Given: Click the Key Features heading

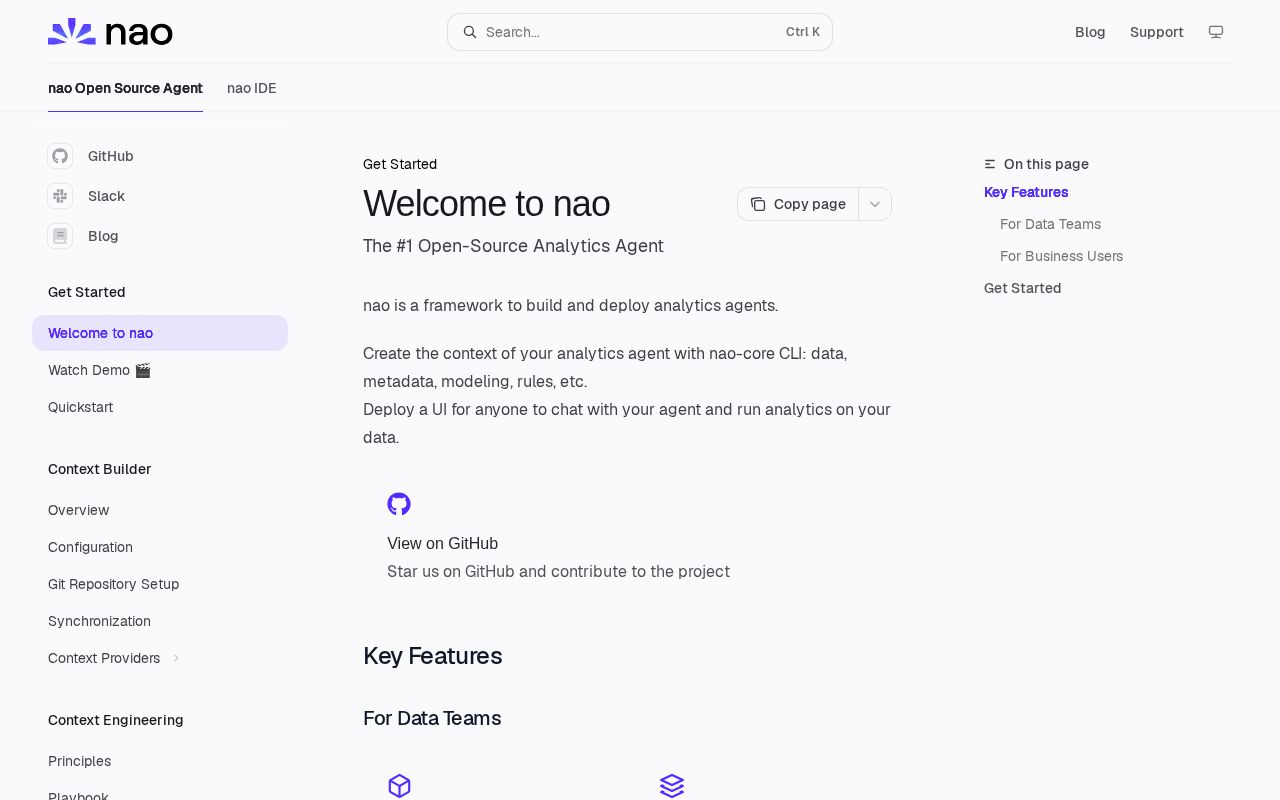Looking at the screenshot, I should tap(432, 656).
